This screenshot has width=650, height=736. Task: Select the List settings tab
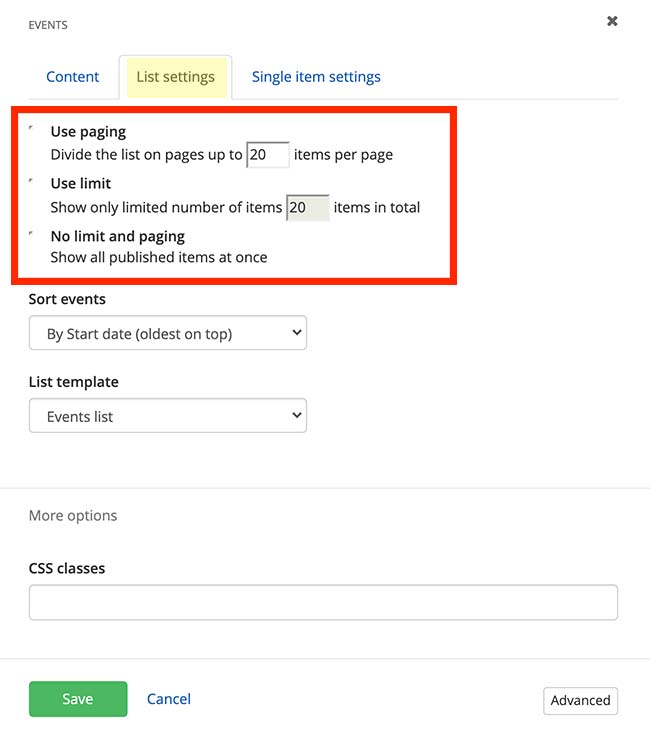click(175, 77)
